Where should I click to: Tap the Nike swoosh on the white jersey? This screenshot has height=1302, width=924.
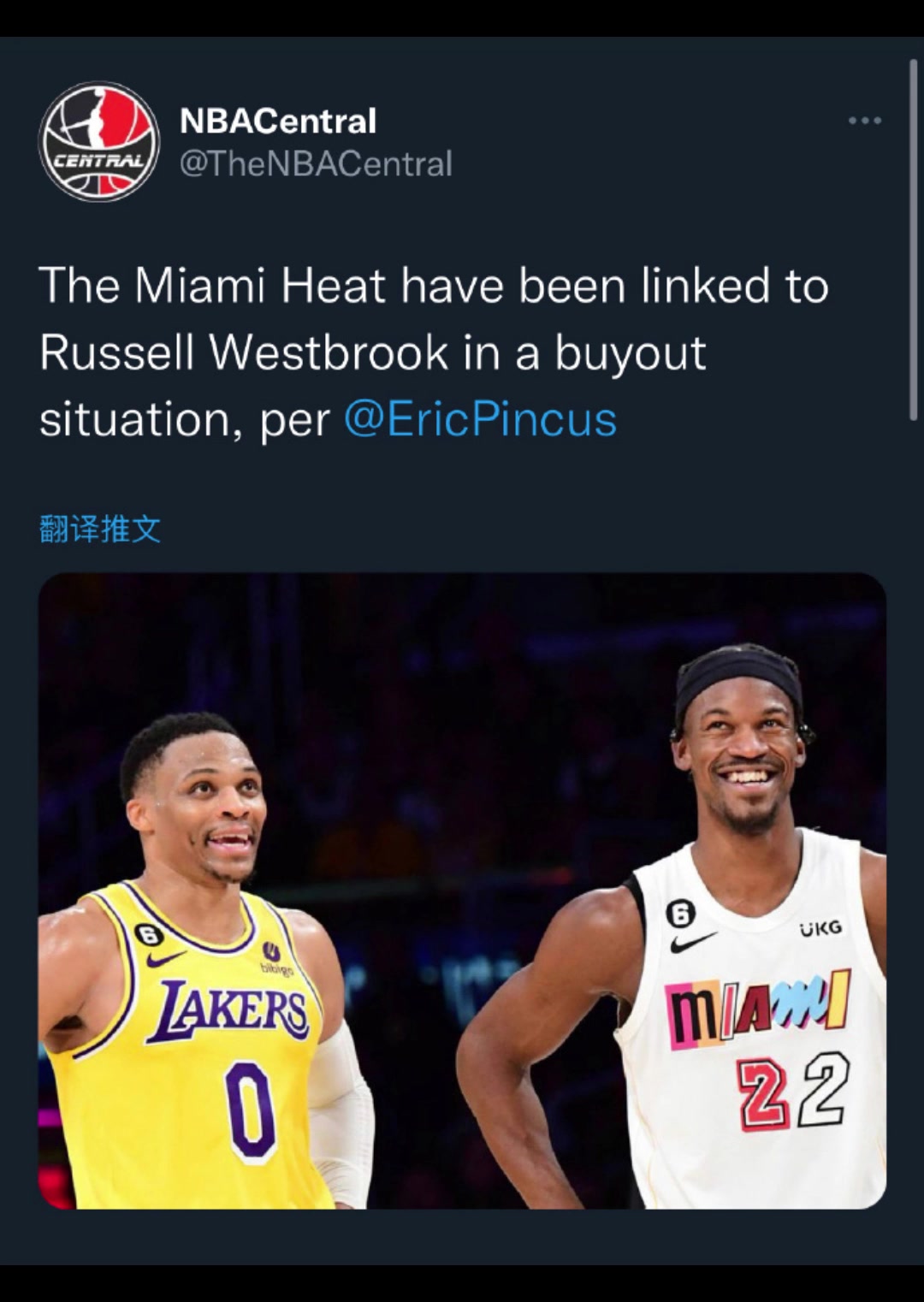[691, 943]
